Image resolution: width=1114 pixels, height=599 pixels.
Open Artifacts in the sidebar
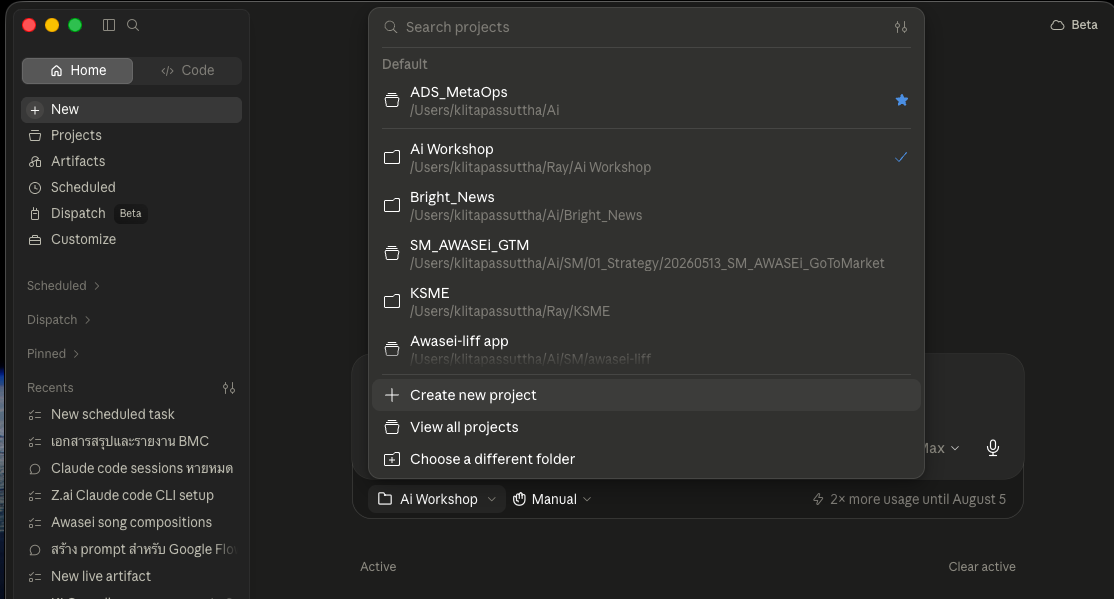tap(131, 161)
